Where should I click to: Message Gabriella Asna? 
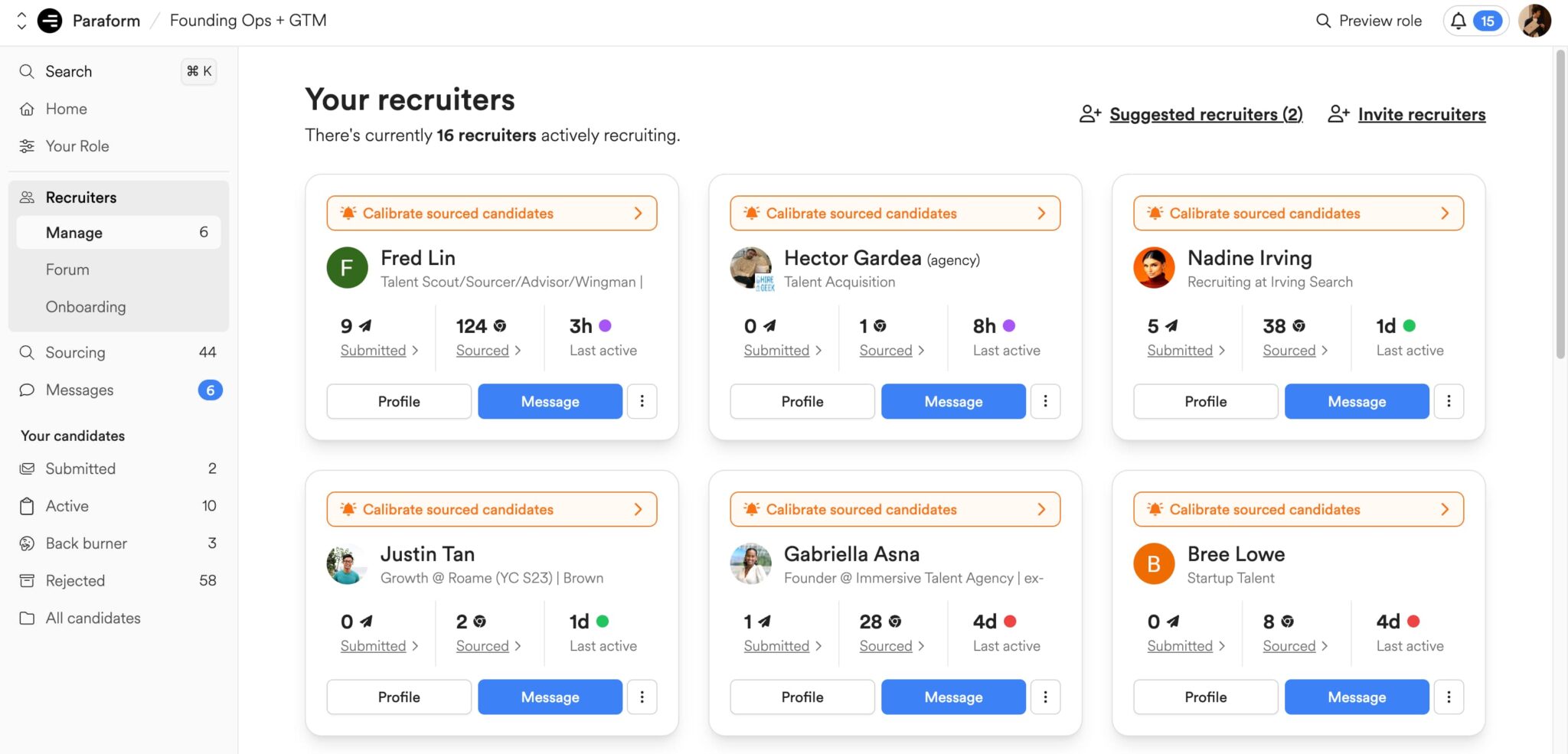(953, 697)
